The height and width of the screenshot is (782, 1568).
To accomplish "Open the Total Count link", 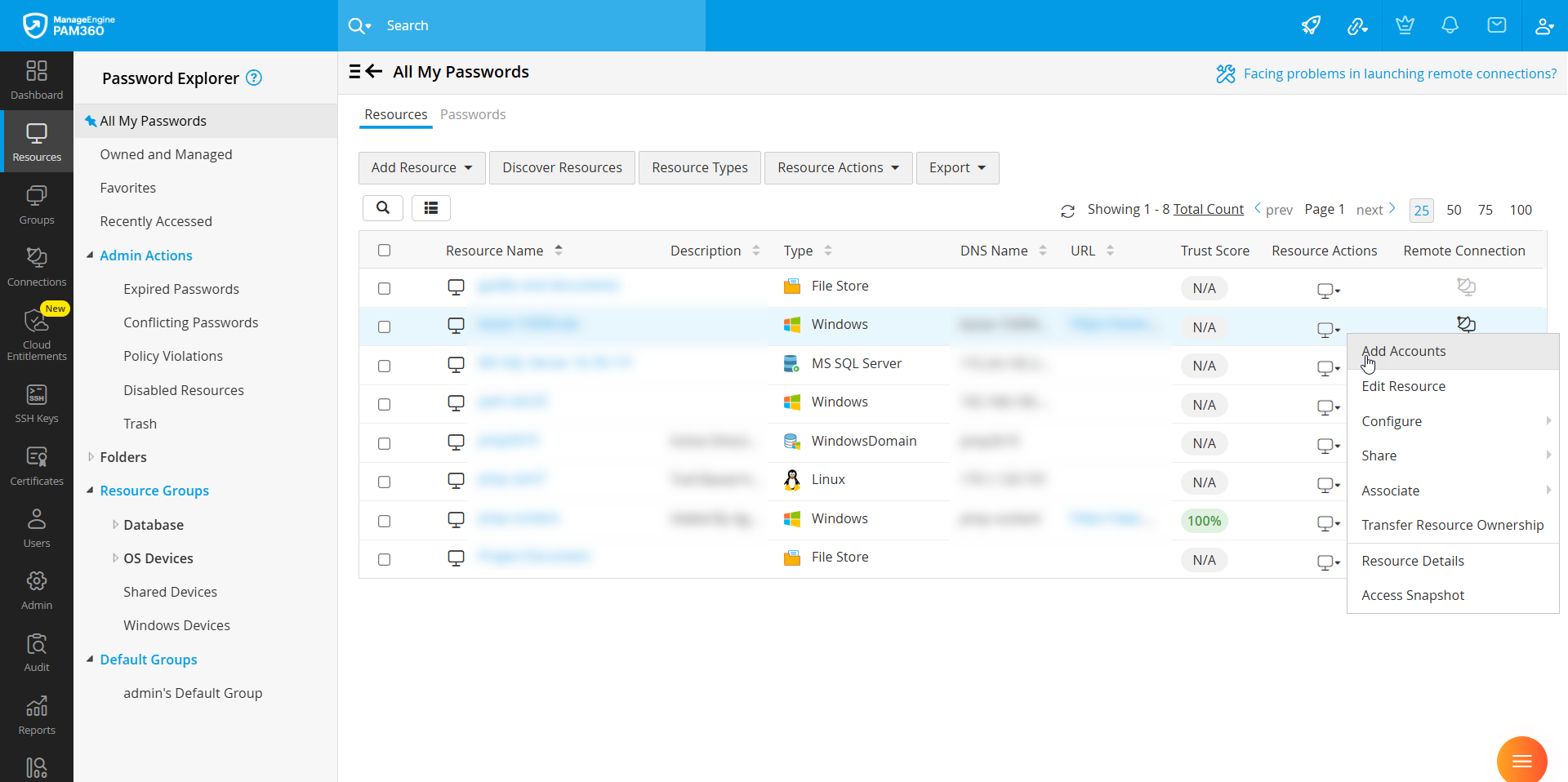I will pyautogui.click(x=1208, y=209).
